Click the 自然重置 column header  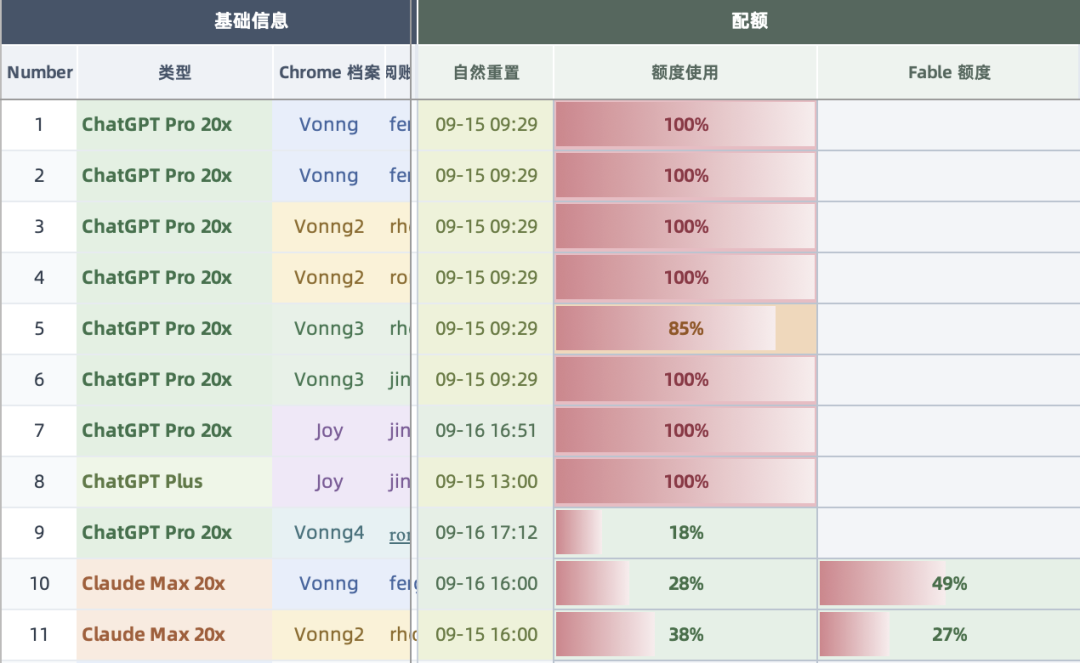(x=486, y=72)
